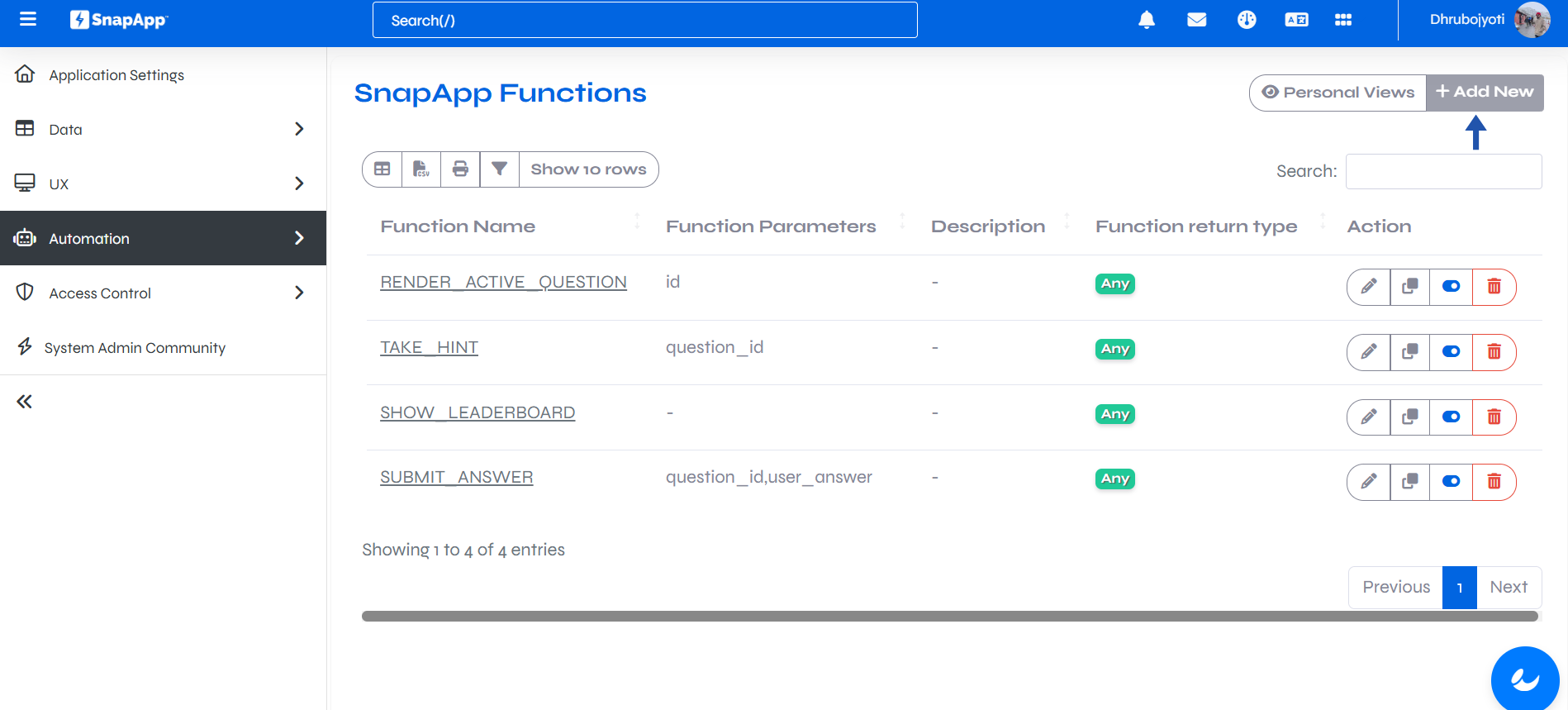
Task: Open the language translation icon
Action: [x=1296, y=20]
